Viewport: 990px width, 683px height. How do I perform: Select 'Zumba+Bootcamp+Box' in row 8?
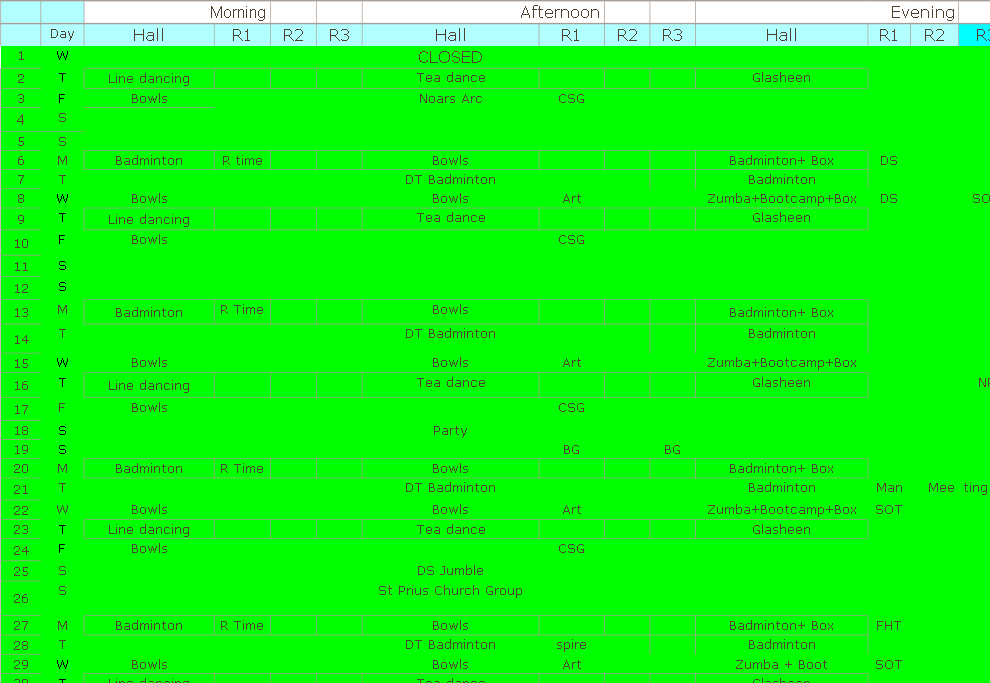(782, 198)
